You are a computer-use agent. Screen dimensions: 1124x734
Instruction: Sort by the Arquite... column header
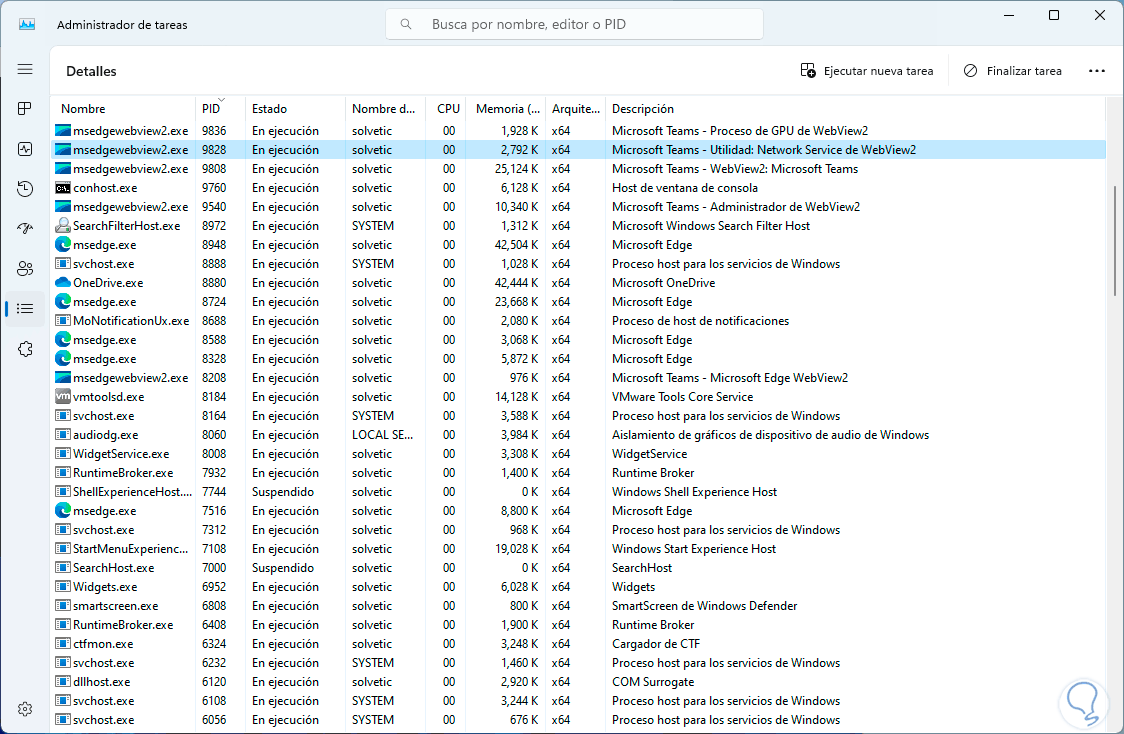tap(576, 109)
